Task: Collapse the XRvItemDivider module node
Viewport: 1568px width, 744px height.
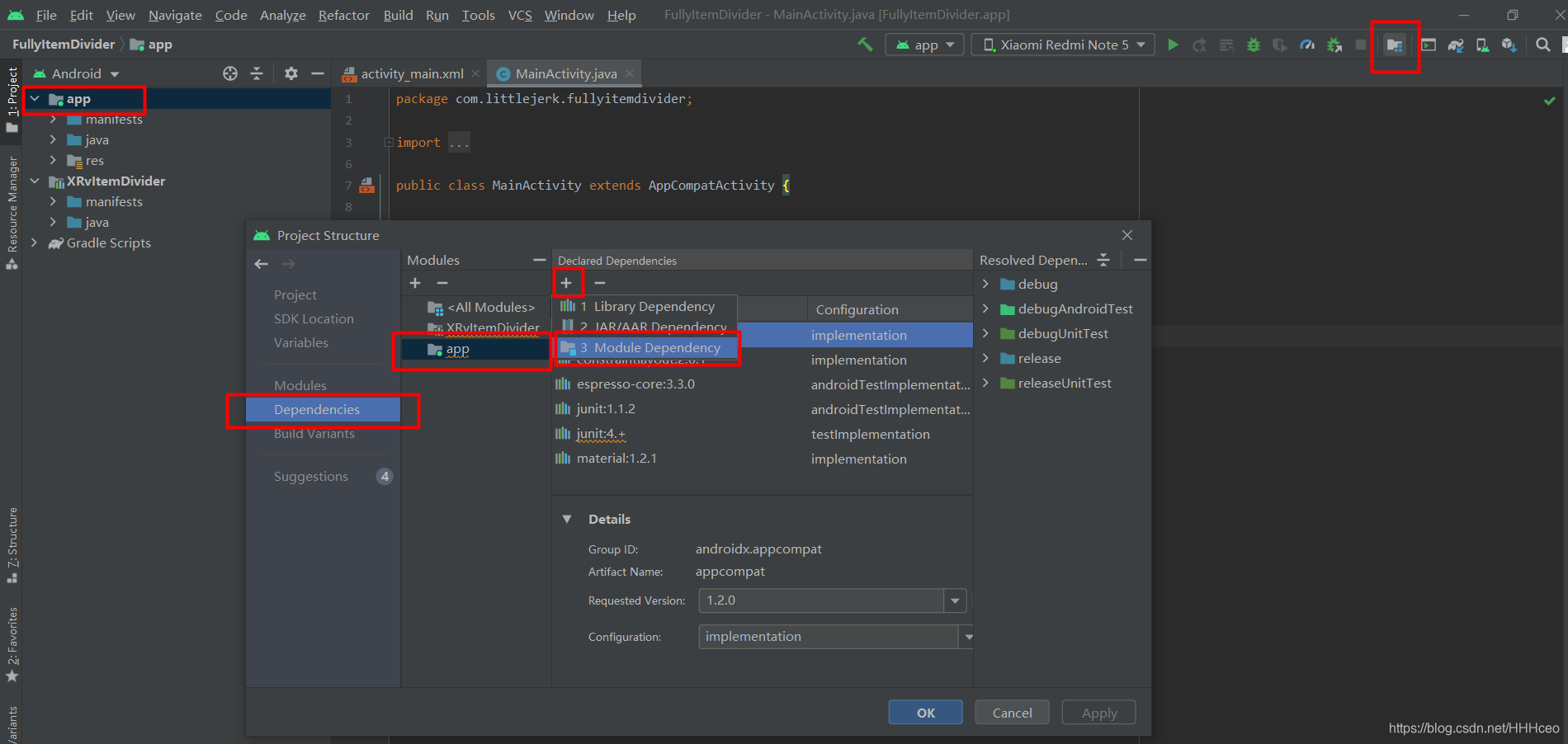Action: 35,181
